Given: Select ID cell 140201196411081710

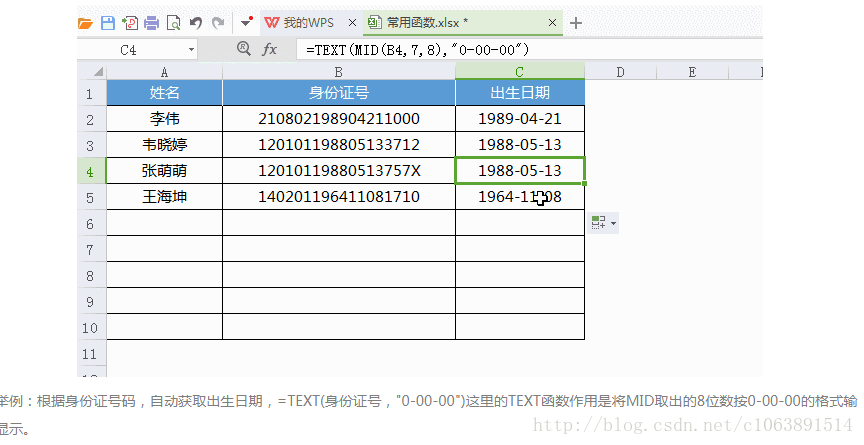Looking at the screenshot, I should tap(339, 197).
